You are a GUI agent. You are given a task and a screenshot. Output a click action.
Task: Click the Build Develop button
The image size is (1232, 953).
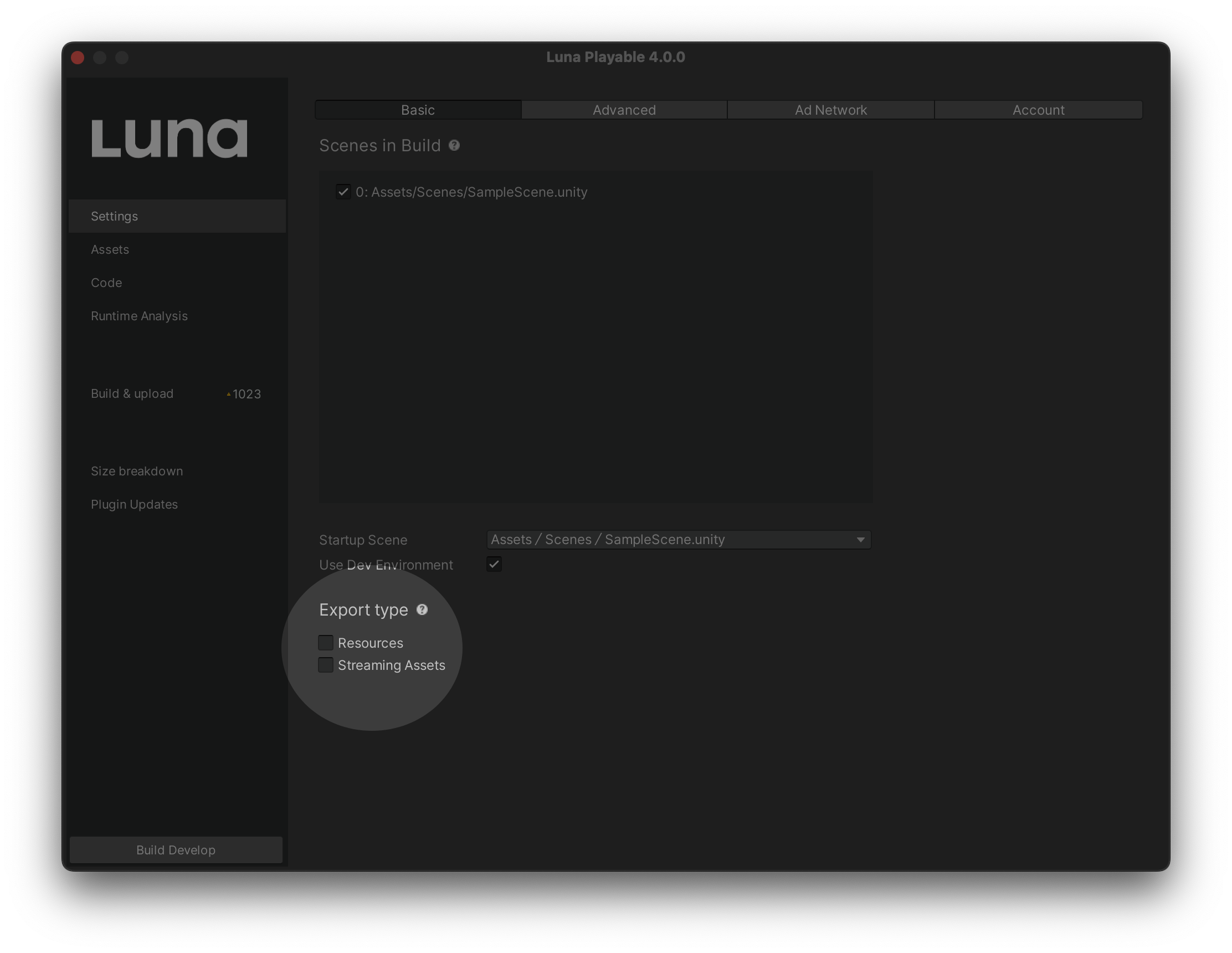coord(176,849)
